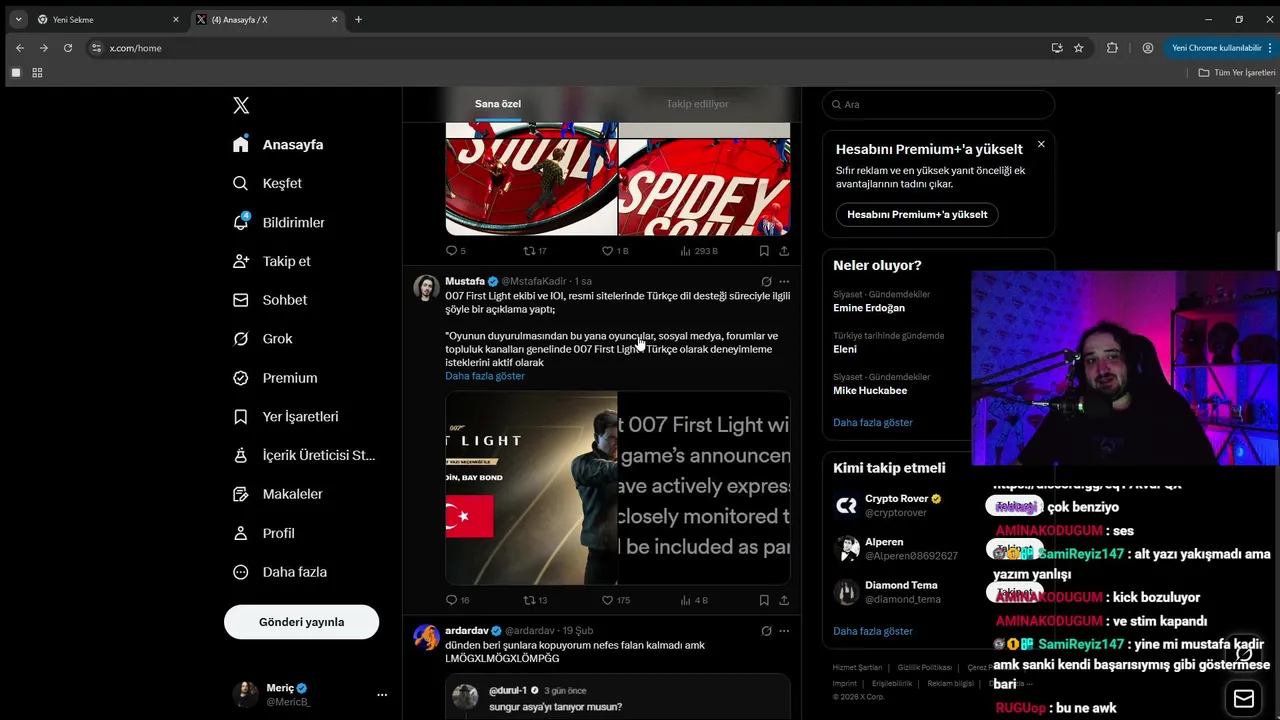Open Diamond Tema suggested profile
This screenshot has width=1280, height=720.
901,585
